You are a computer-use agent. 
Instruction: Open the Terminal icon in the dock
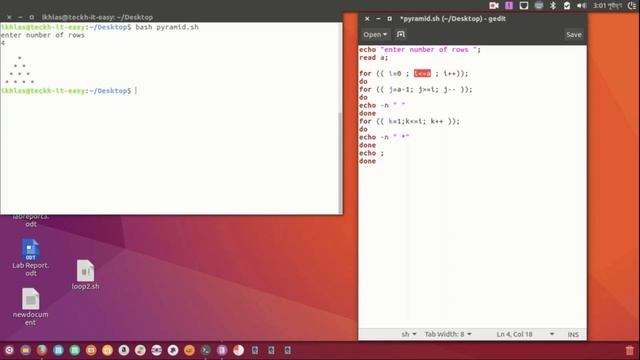pyautogui.click(x=206, y=350)
